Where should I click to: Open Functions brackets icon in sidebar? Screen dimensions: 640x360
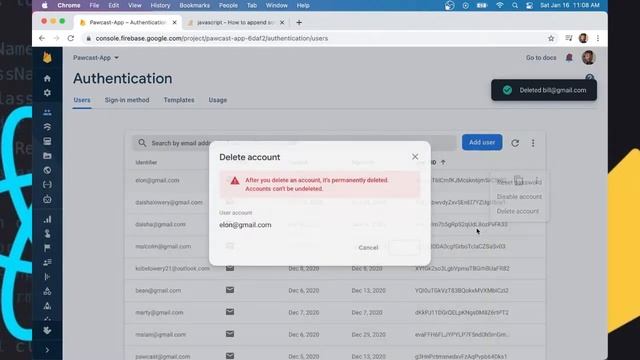(47, 184)
